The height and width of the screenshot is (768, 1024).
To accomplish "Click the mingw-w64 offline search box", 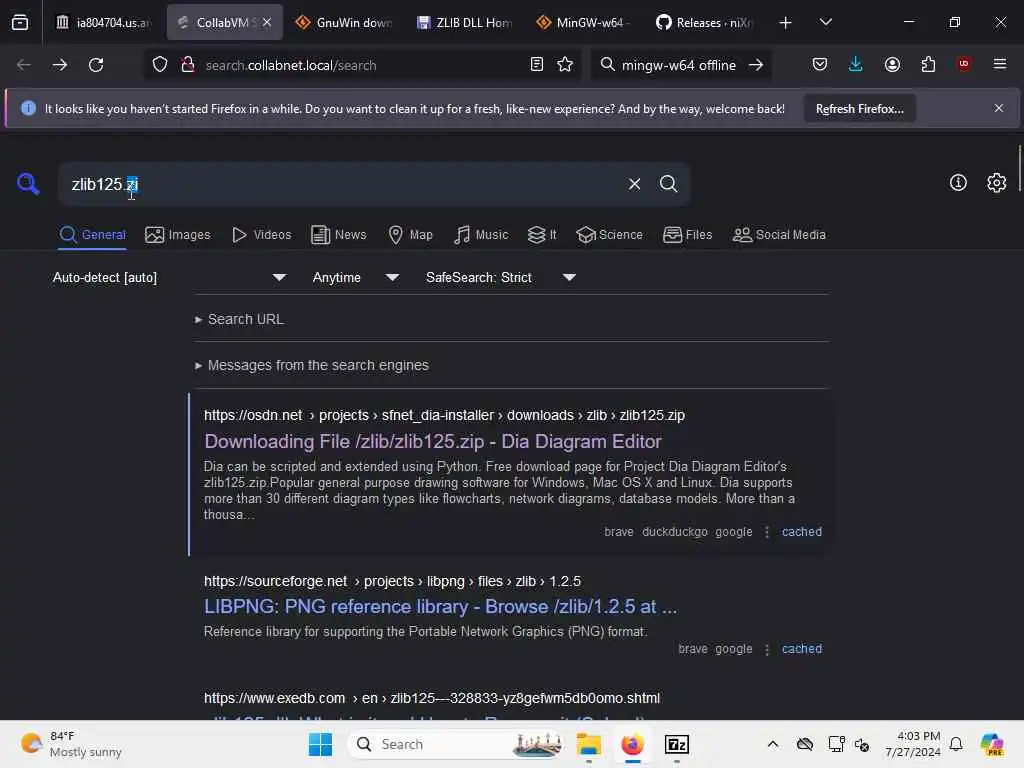I will point(679,65).
